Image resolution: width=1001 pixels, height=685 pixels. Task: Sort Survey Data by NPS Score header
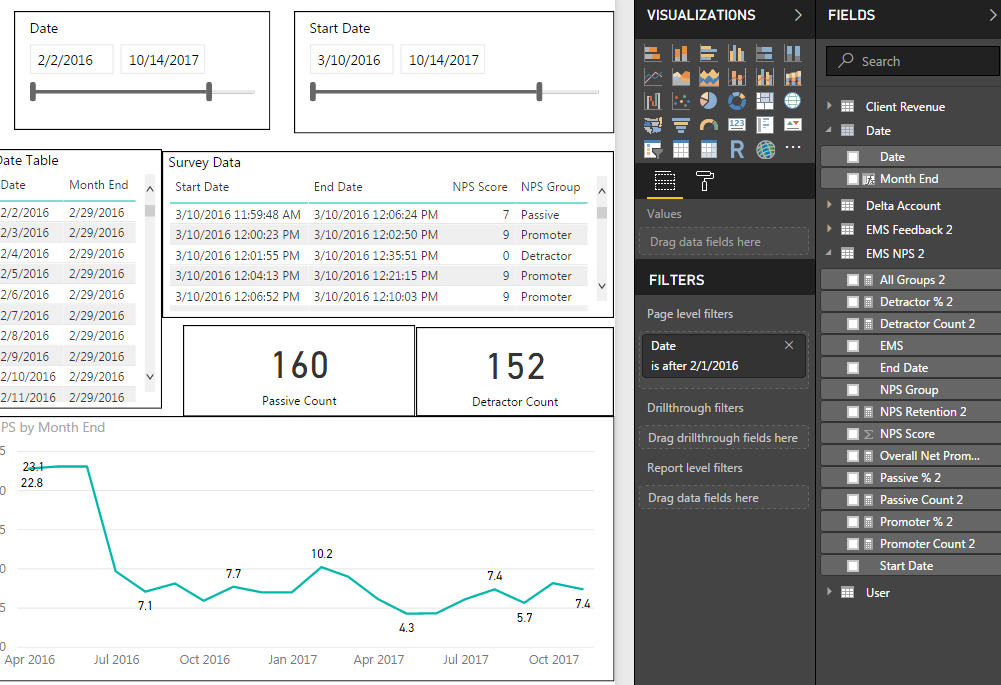479,187
